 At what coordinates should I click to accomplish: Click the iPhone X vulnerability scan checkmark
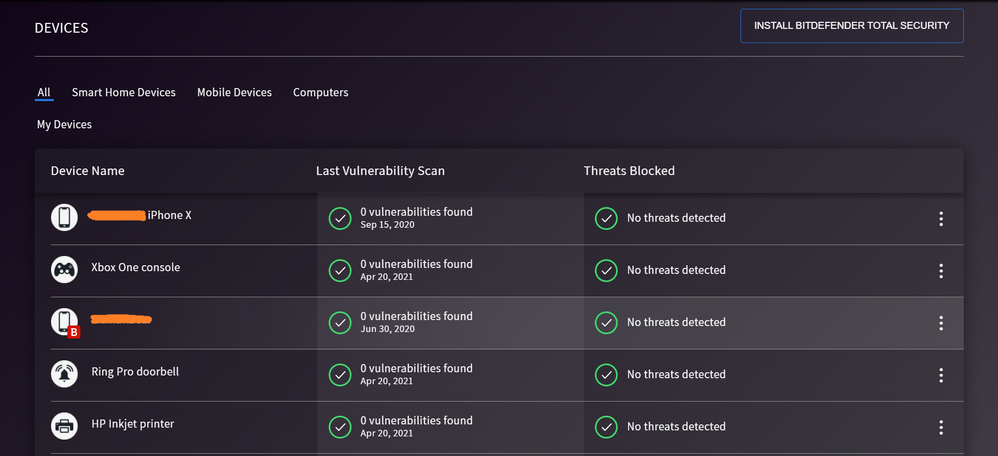(340, 217)
